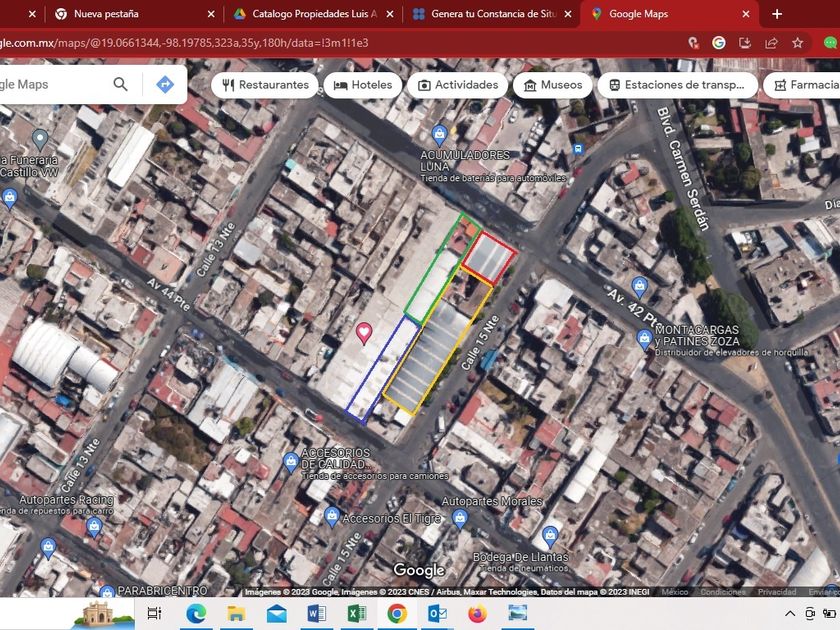Open Microsoft Edge from the taskbar

(x=195, y=613)
